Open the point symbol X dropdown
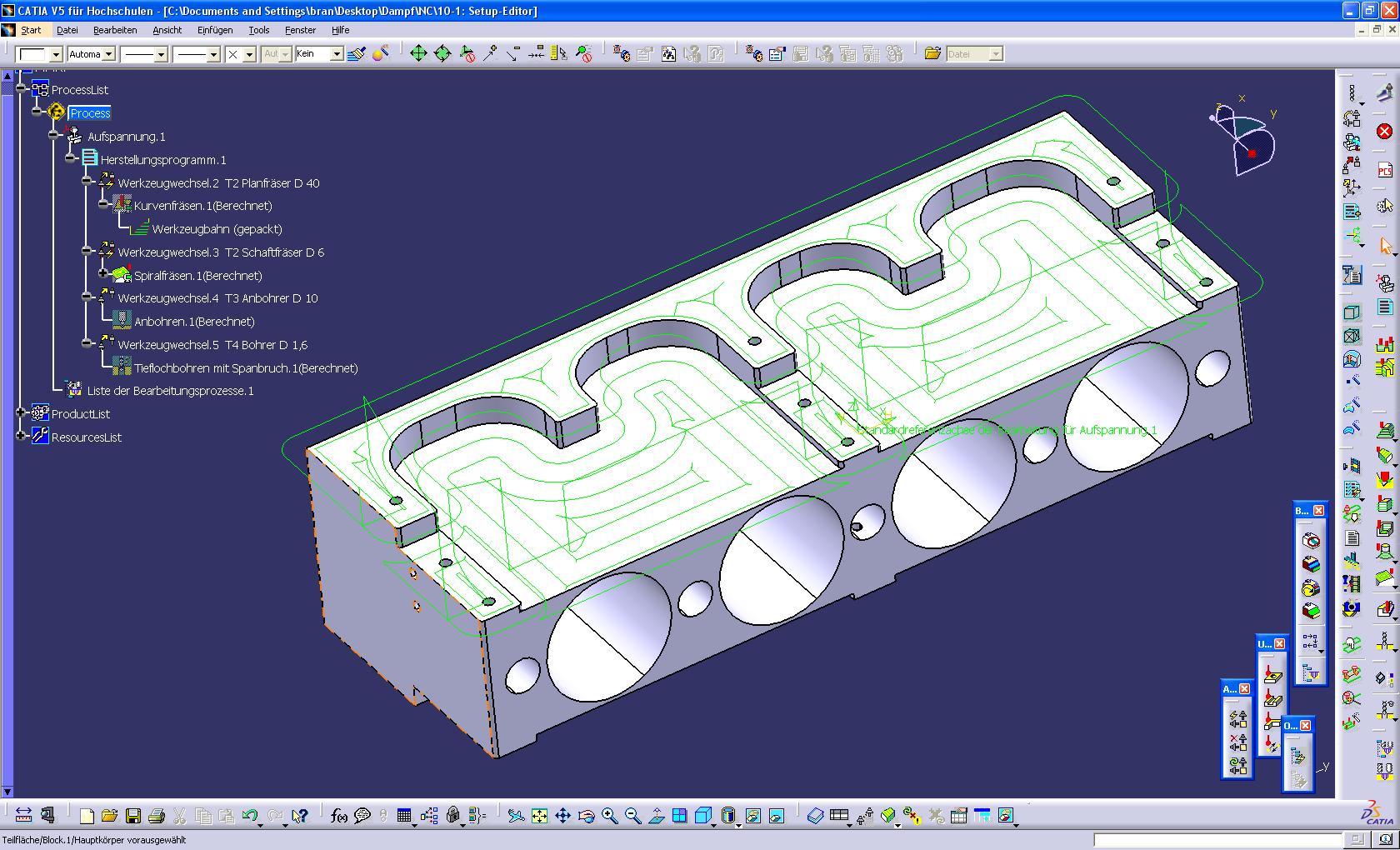Screen dimensions: 1400x850 click(249, 54)
